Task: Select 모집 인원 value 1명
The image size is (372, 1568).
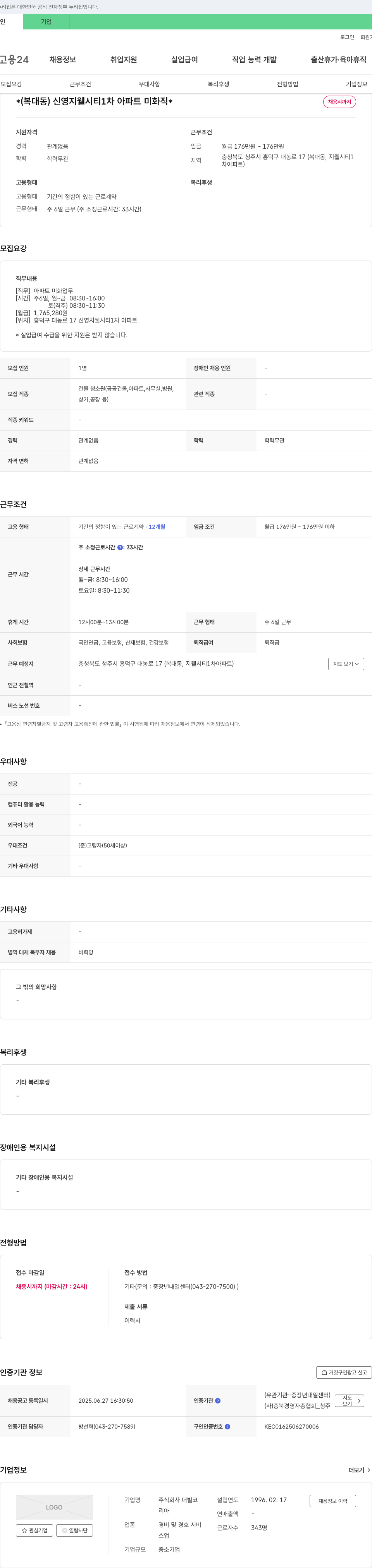Action: pos(83,368)
